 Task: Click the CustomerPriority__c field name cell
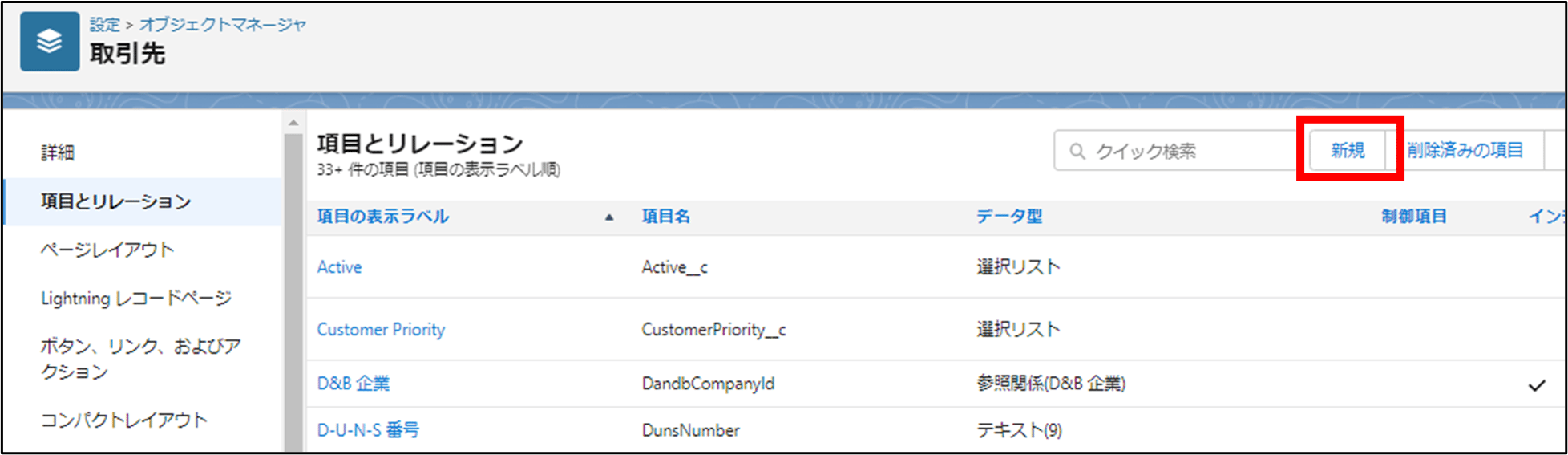tap(714, 330)
